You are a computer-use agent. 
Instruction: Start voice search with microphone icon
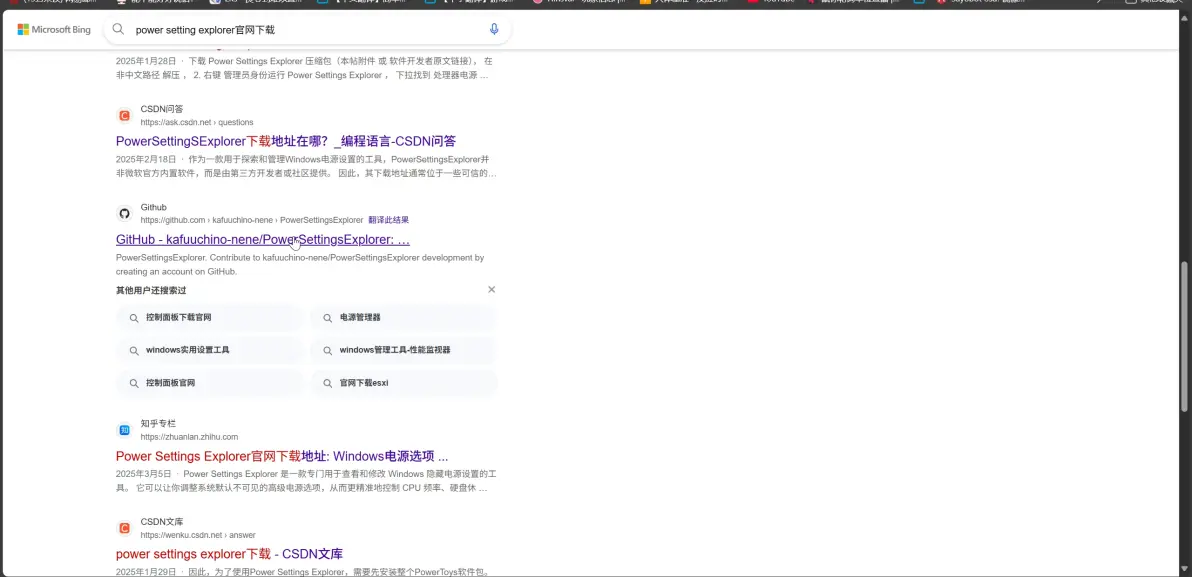(494, 29)
